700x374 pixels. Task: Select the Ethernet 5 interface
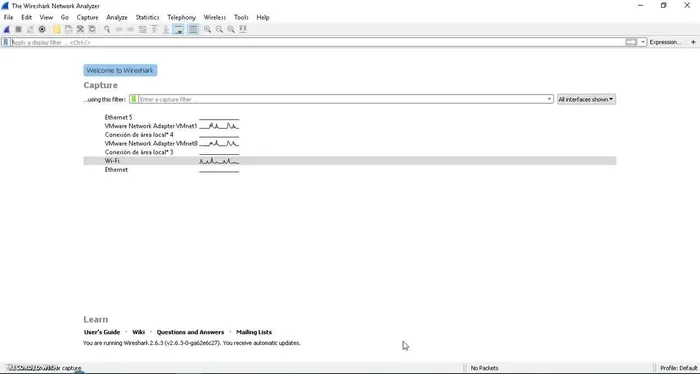coord(118,117)
